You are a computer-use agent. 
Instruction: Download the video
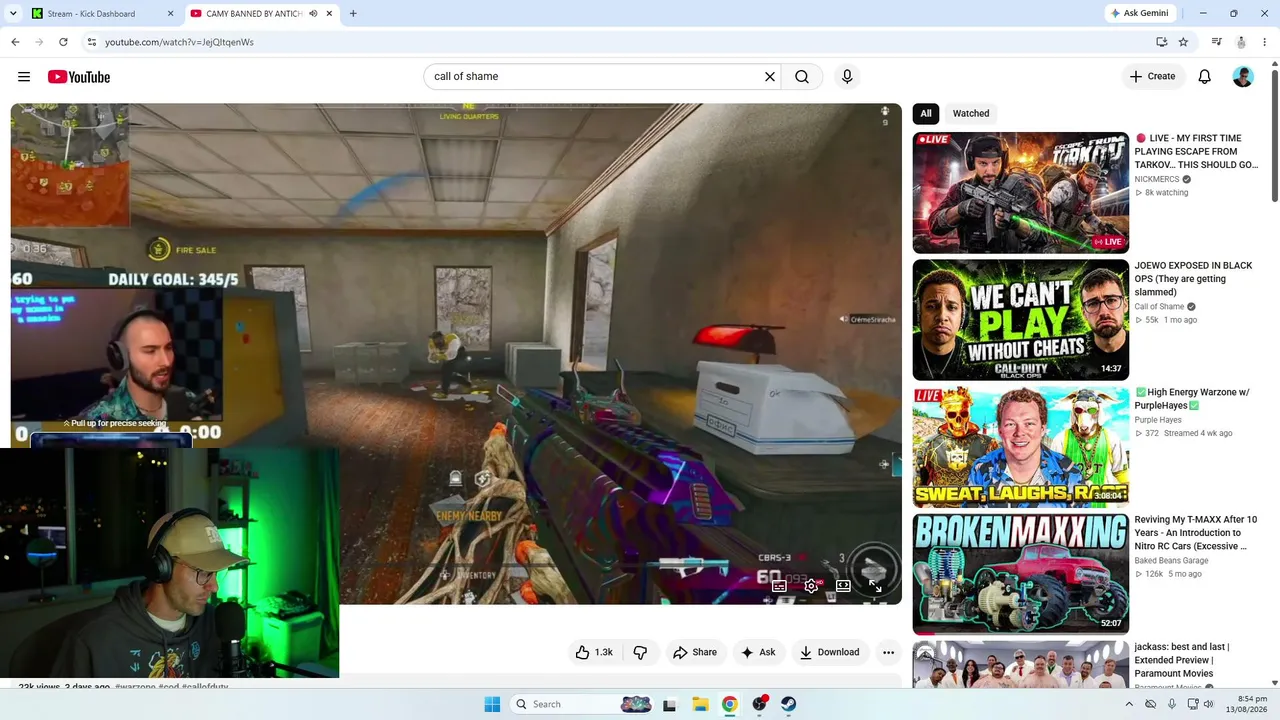pos(830,652)
